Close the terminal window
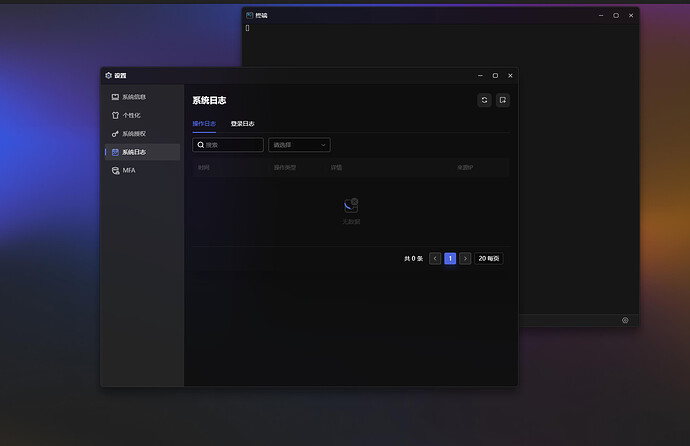690x446 pixels. (631, 15)
